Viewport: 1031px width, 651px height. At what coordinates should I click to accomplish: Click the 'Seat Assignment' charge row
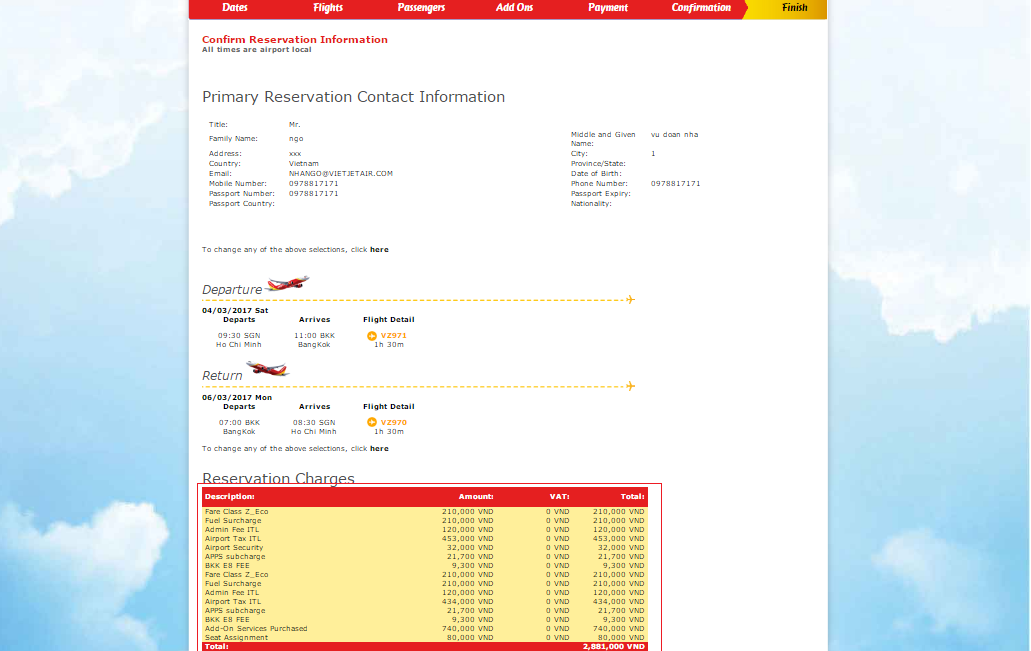pyautogui.click(x=425, y=638)
